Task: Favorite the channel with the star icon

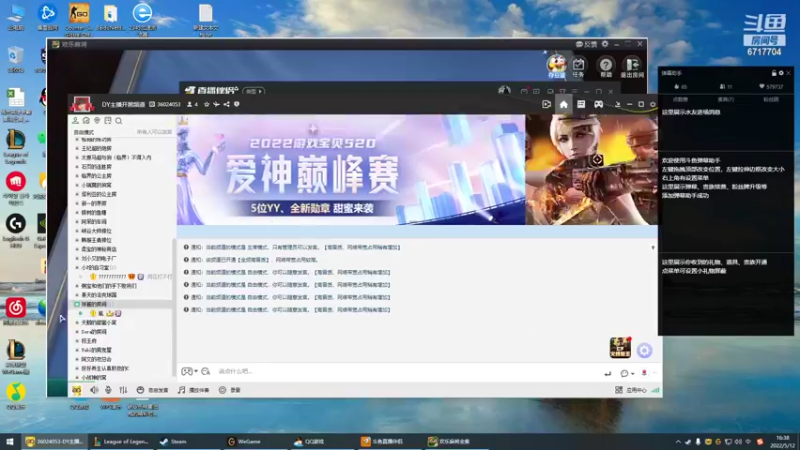Action: tap(207, 104)
